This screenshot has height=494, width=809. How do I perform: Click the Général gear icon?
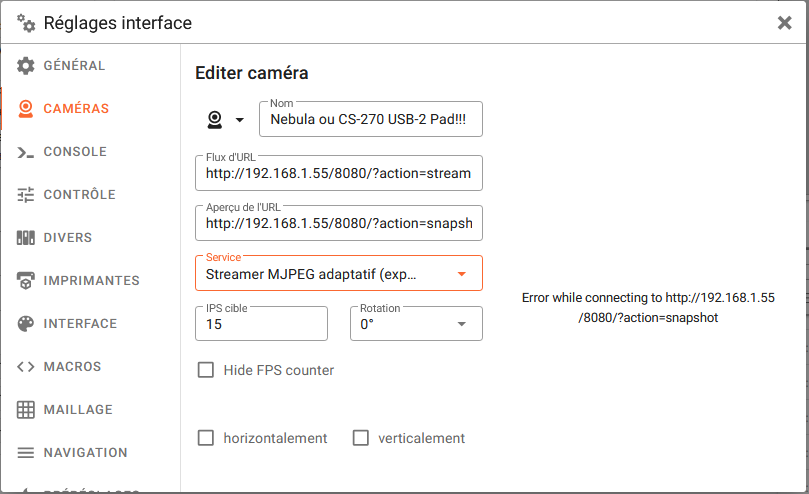click(26, 66)
